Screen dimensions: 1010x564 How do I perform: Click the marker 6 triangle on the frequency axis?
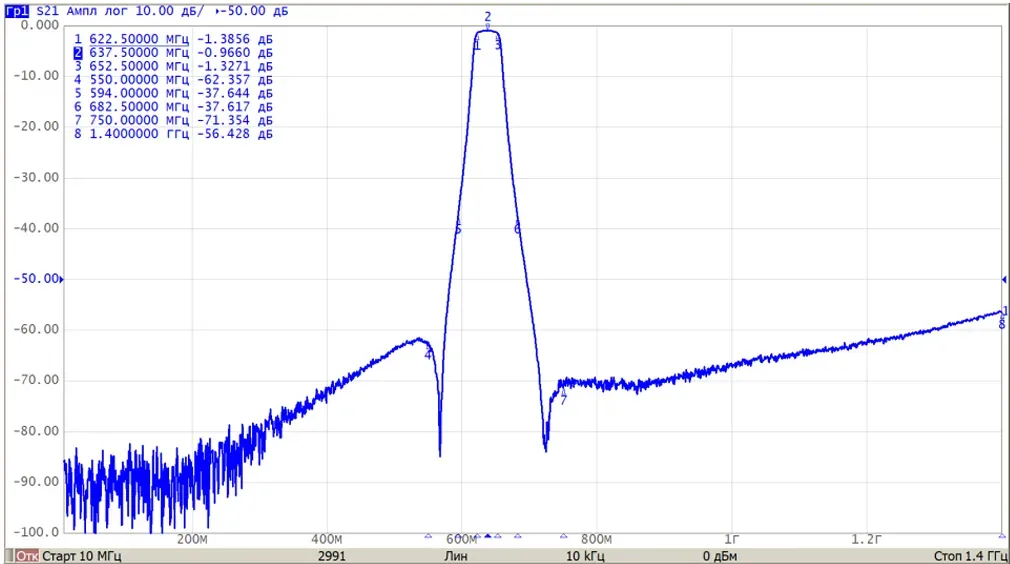518,536
